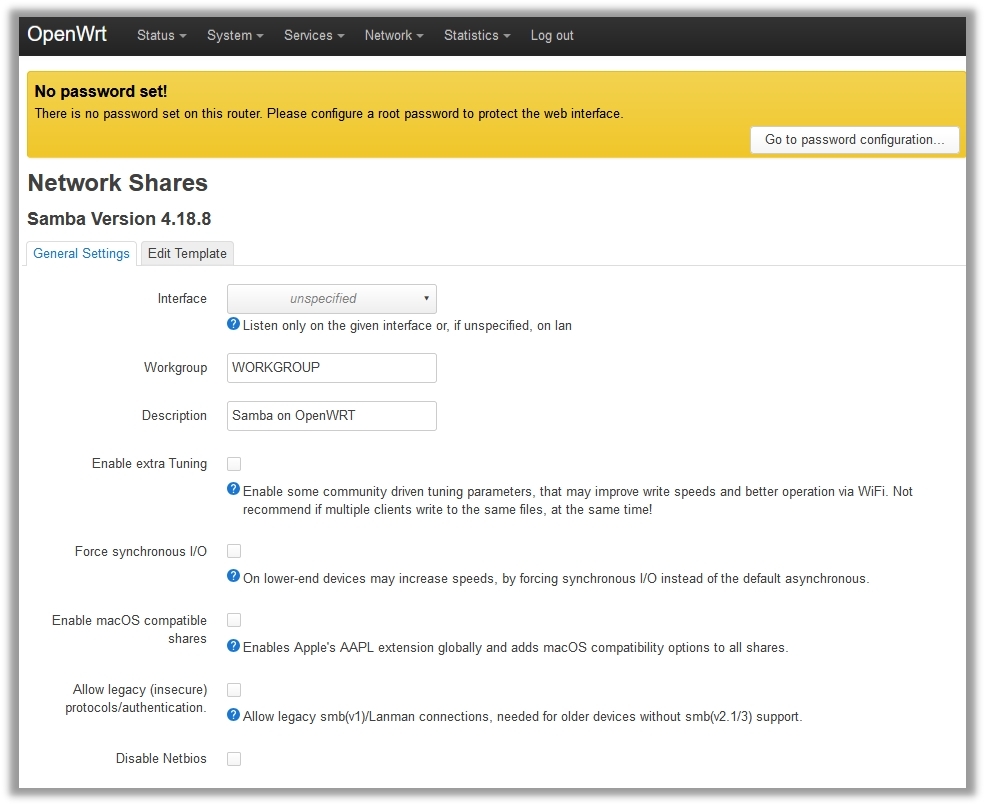Switch to the Edit Template tab

pyautogui.click(x=187, y=253)
